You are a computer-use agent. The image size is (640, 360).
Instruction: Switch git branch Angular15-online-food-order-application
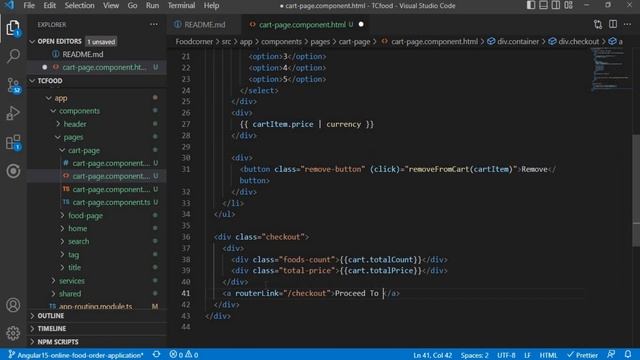(76, 355)
